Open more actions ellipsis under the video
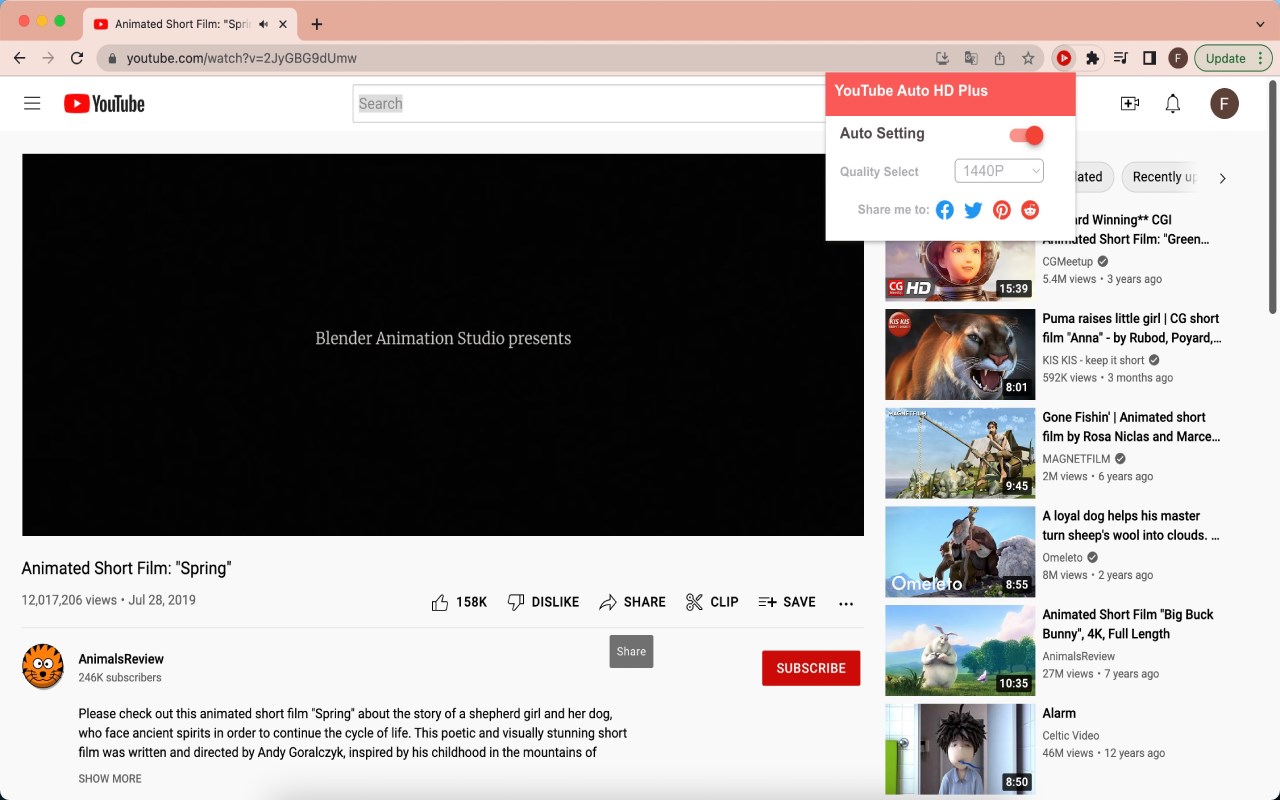Viewport: 1280px width, 800px height. point(846,603)
